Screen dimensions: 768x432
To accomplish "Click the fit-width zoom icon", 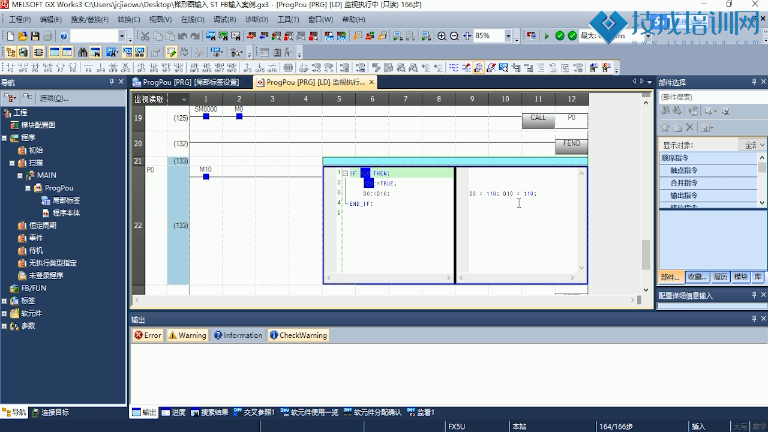I will pos(467,36).
